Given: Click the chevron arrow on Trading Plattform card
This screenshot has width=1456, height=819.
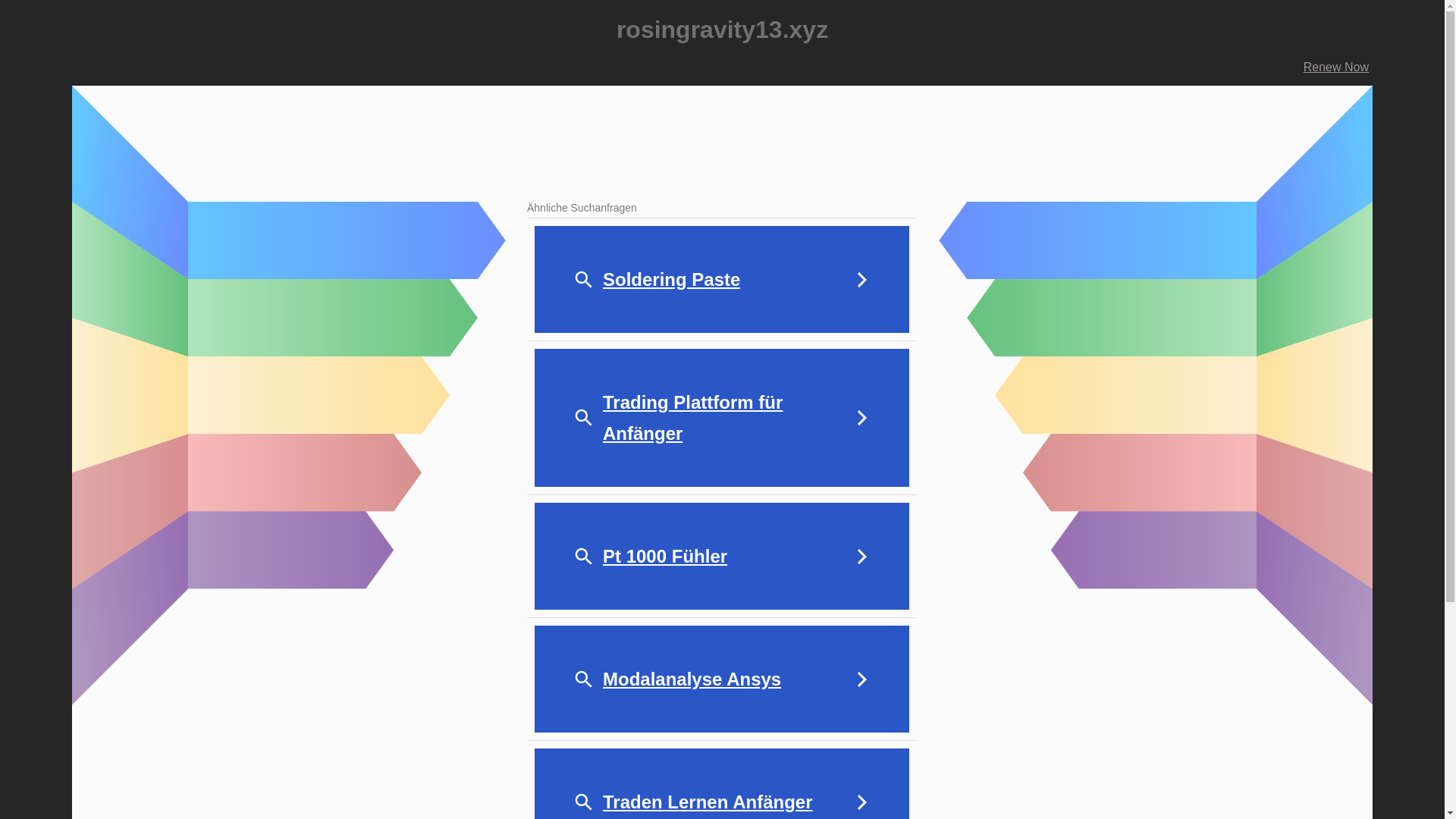Looking at the screenshot, I should click(x=861, y=418).
